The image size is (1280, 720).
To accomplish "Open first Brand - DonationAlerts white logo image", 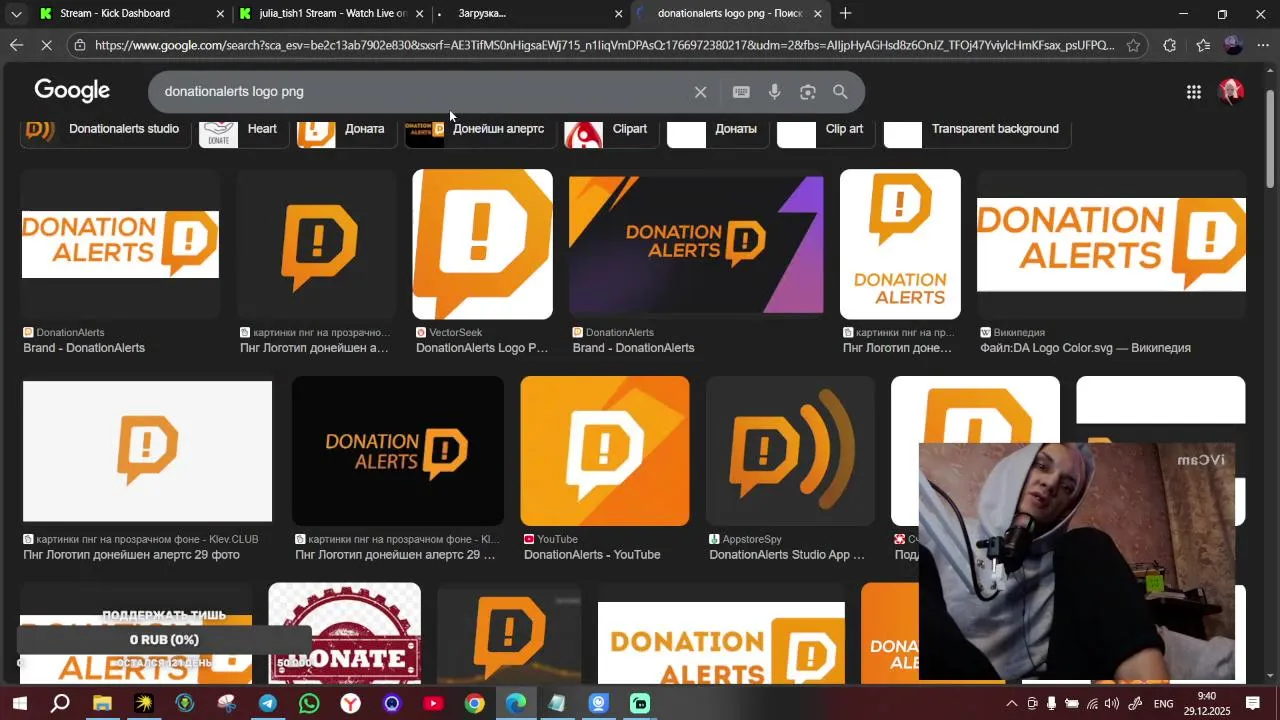I will [120, 244].
